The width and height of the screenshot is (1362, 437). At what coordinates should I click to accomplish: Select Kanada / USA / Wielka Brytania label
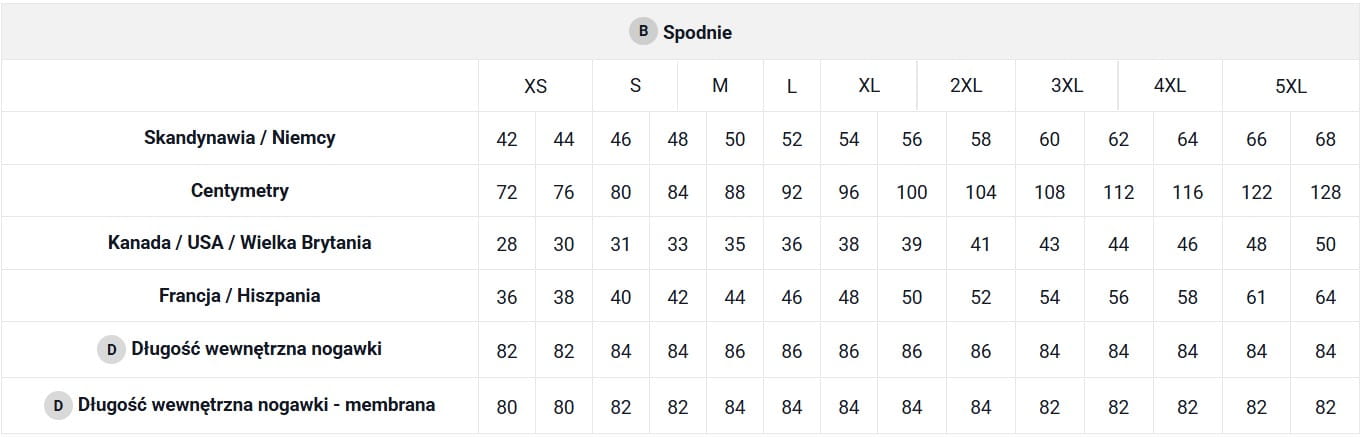coord(240,243)
